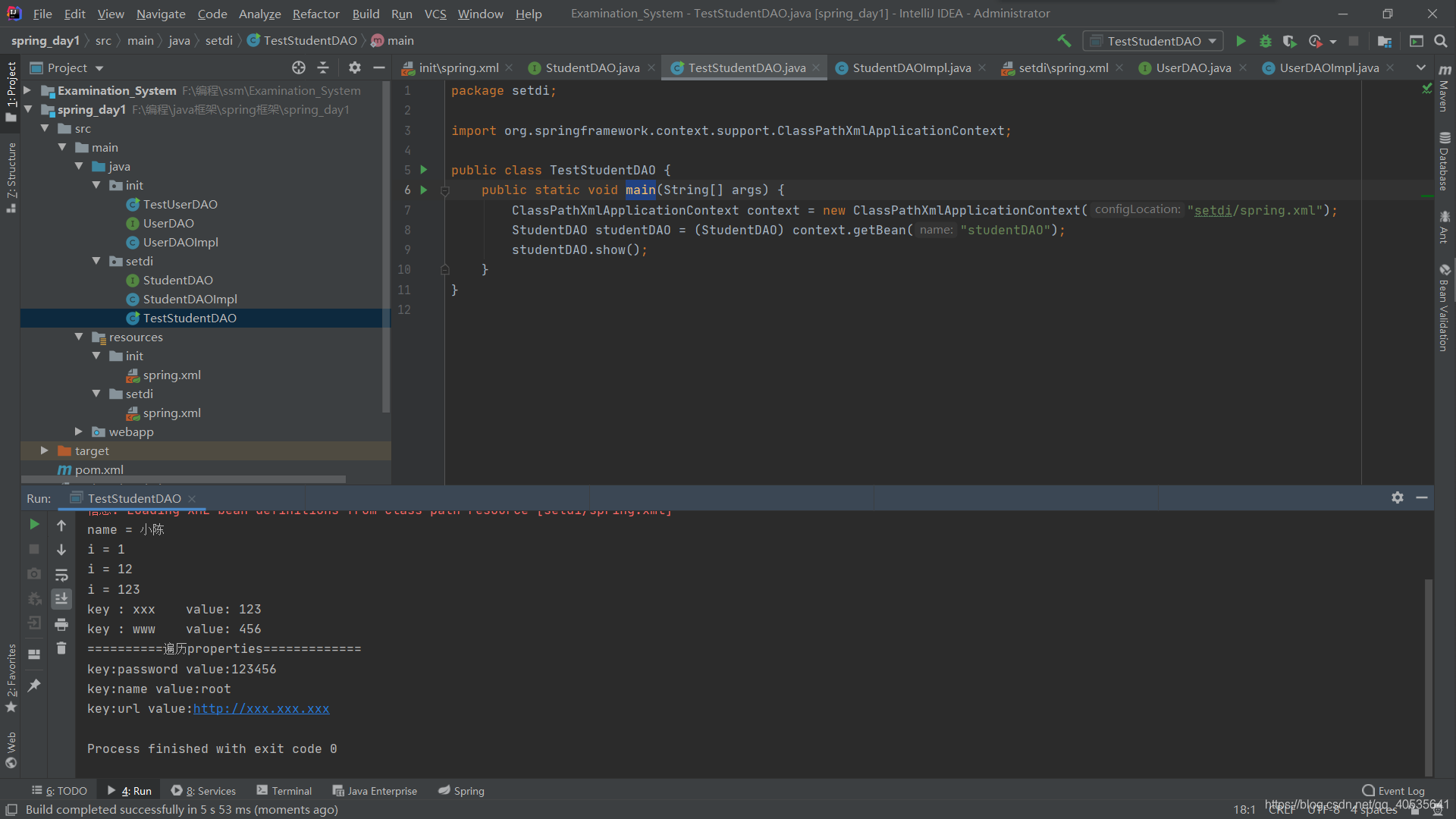Toggle soft-wrap in Run console

pyautogui.click(x=61, y=575)
